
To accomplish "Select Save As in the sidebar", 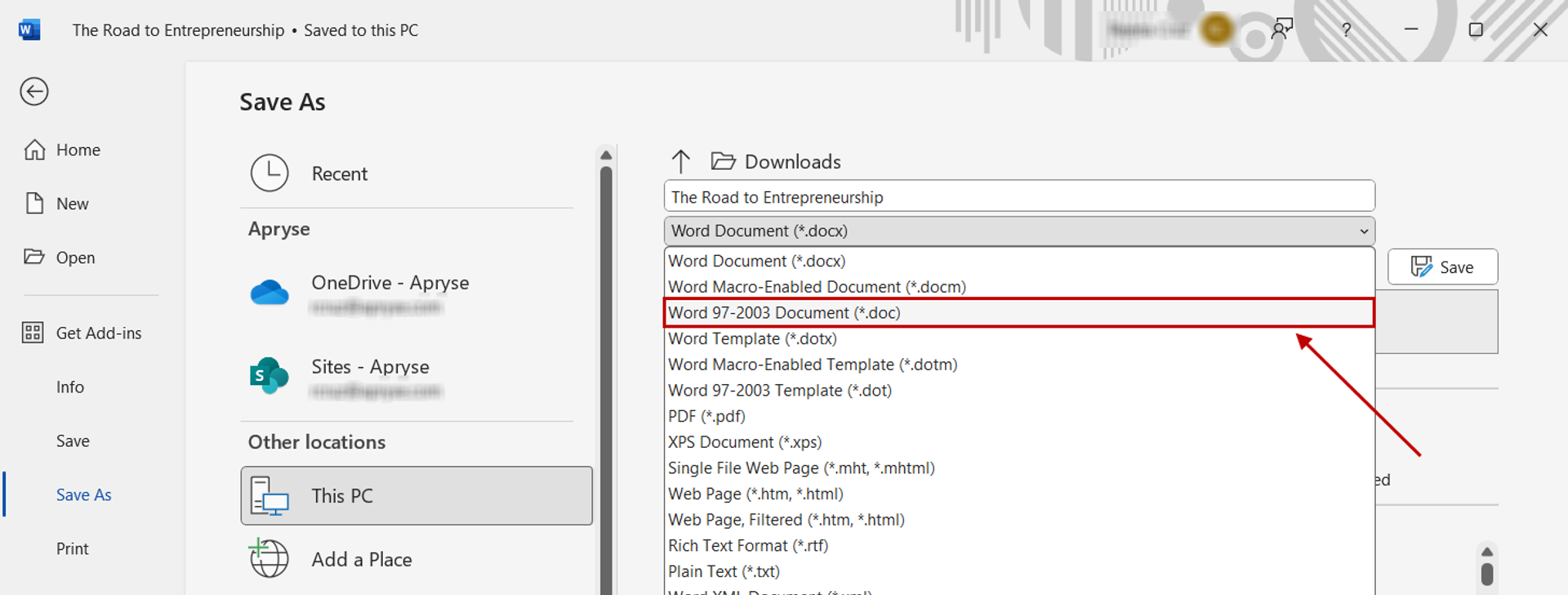I will click(x=83, y=495).
